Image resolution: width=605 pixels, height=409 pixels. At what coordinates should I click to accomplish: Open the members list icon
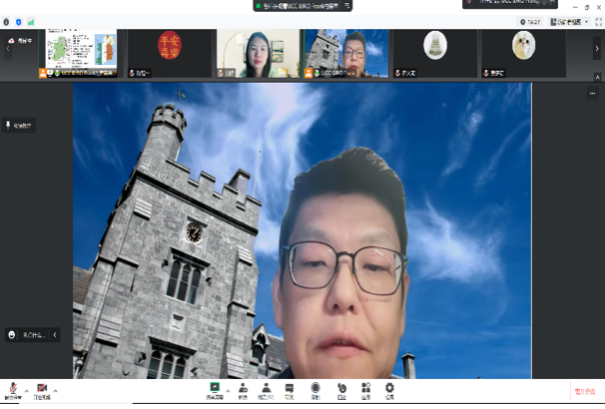tap(267, 388)
